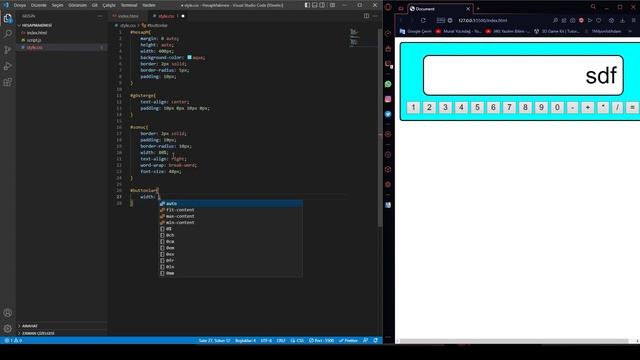
Task: Open the Dosya menu
Action: (x=20, y=5)
